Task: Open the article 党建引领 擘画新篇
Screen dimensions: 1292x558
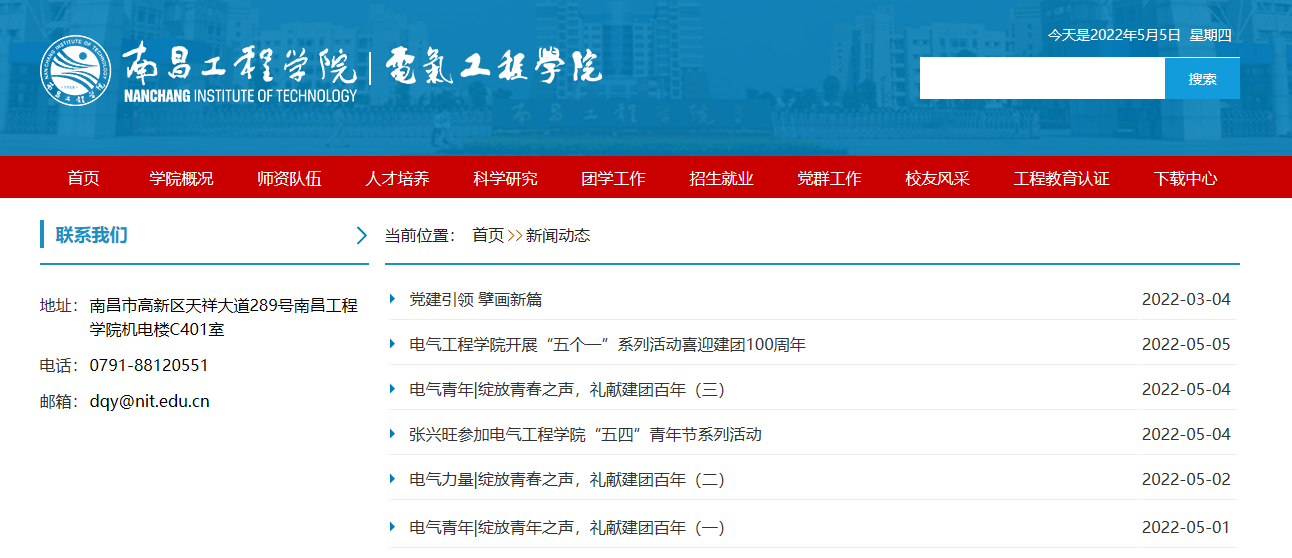Action: [476, 300]
